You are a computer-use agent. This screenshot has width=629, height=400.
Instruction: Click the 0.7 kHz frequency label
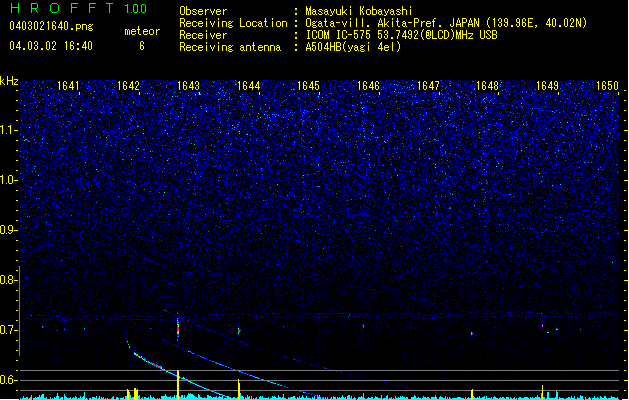[8, 330]
